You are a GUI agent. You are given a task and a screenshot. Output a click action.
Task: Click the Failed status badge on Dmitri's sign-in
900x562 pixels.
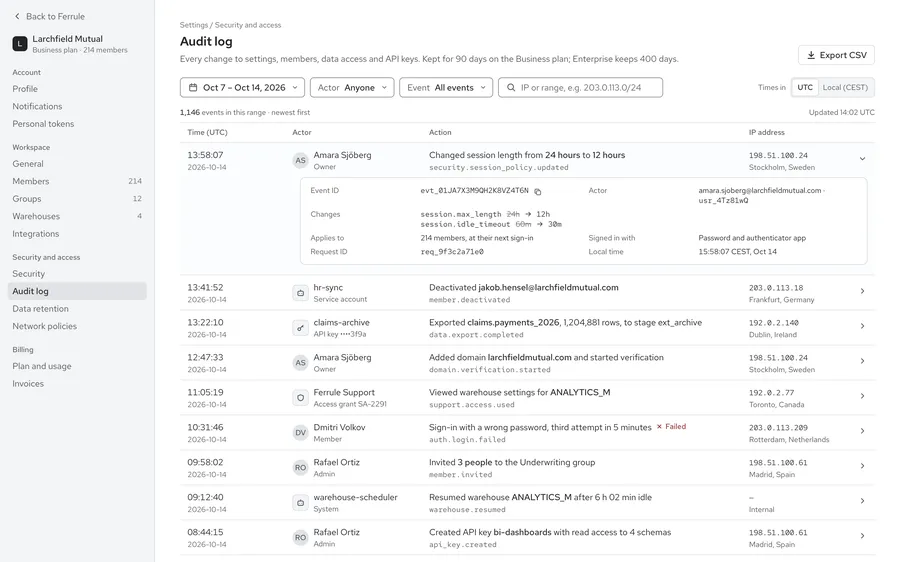pyautogui.click(x=671, y=427)
